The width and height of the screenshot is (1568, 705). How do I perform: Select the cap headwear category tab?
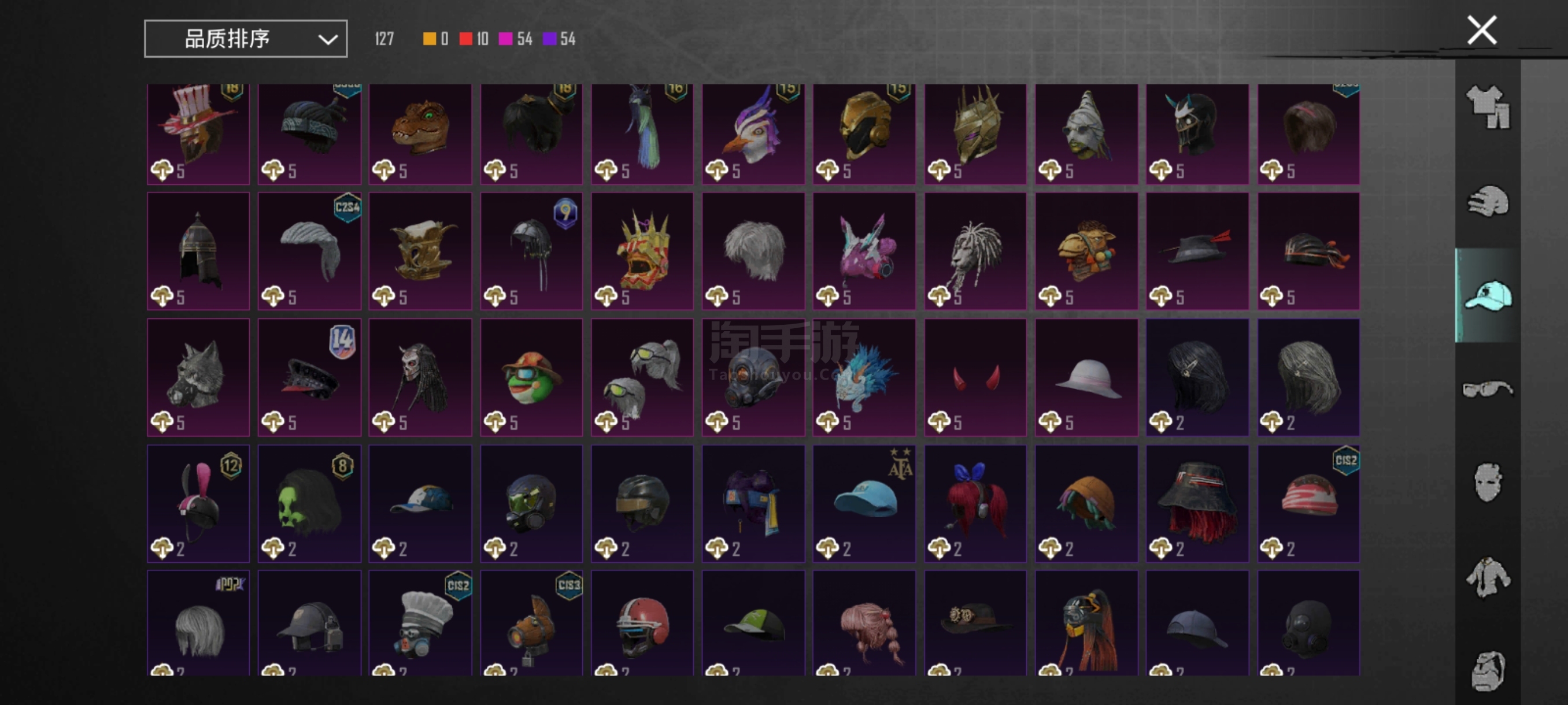click(x=1488, y=296)
